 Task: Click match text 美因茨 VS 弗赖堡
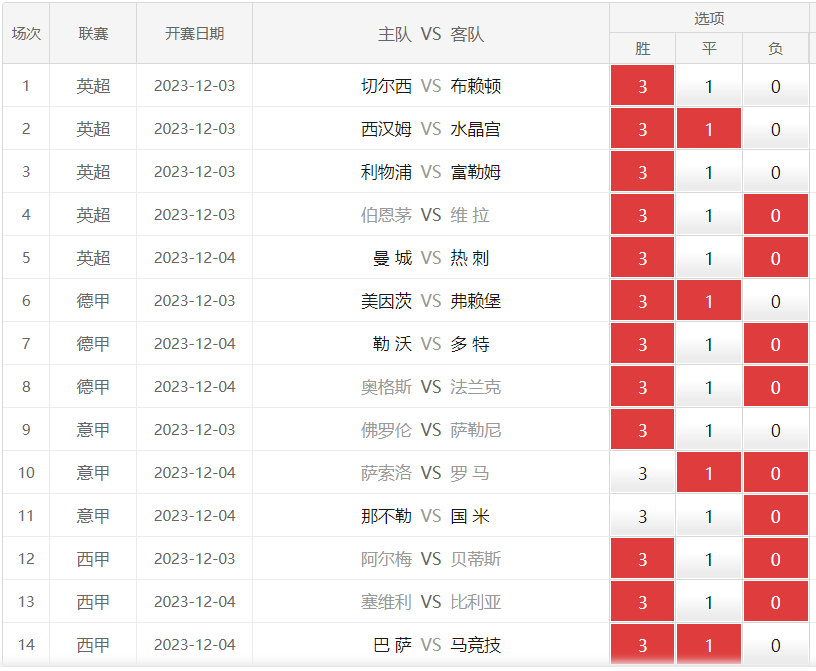(x=431, y=301)
